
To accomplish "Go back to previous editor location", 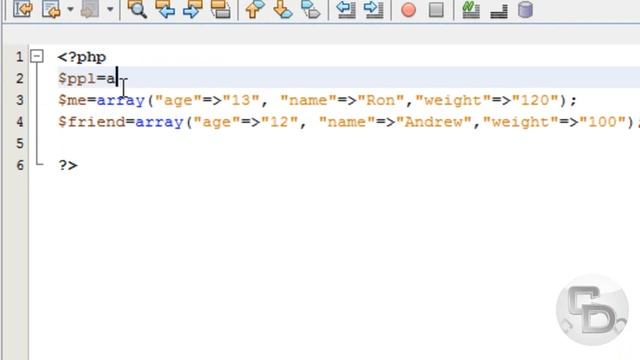I will [x=51, y=9].
